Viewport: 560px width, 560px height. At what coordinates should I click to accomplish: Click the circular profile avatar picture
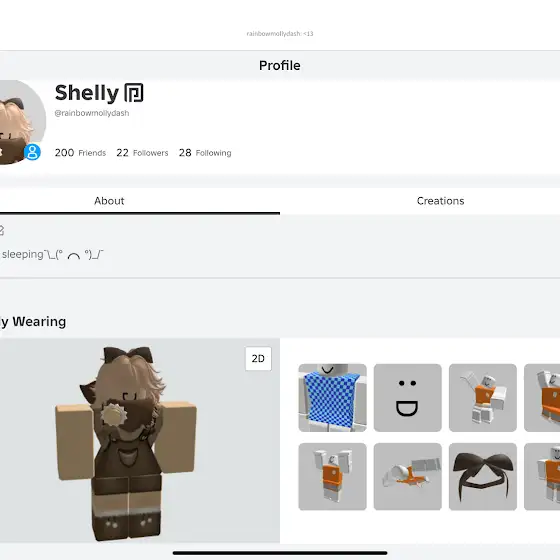pos(21,122)
